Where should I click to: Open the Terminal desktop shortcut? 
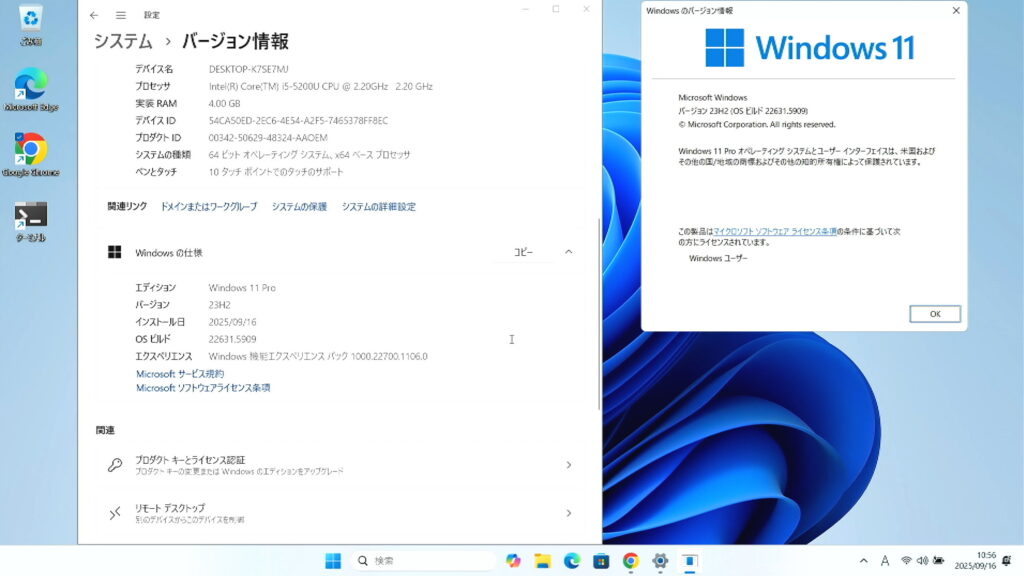(30, 218)
